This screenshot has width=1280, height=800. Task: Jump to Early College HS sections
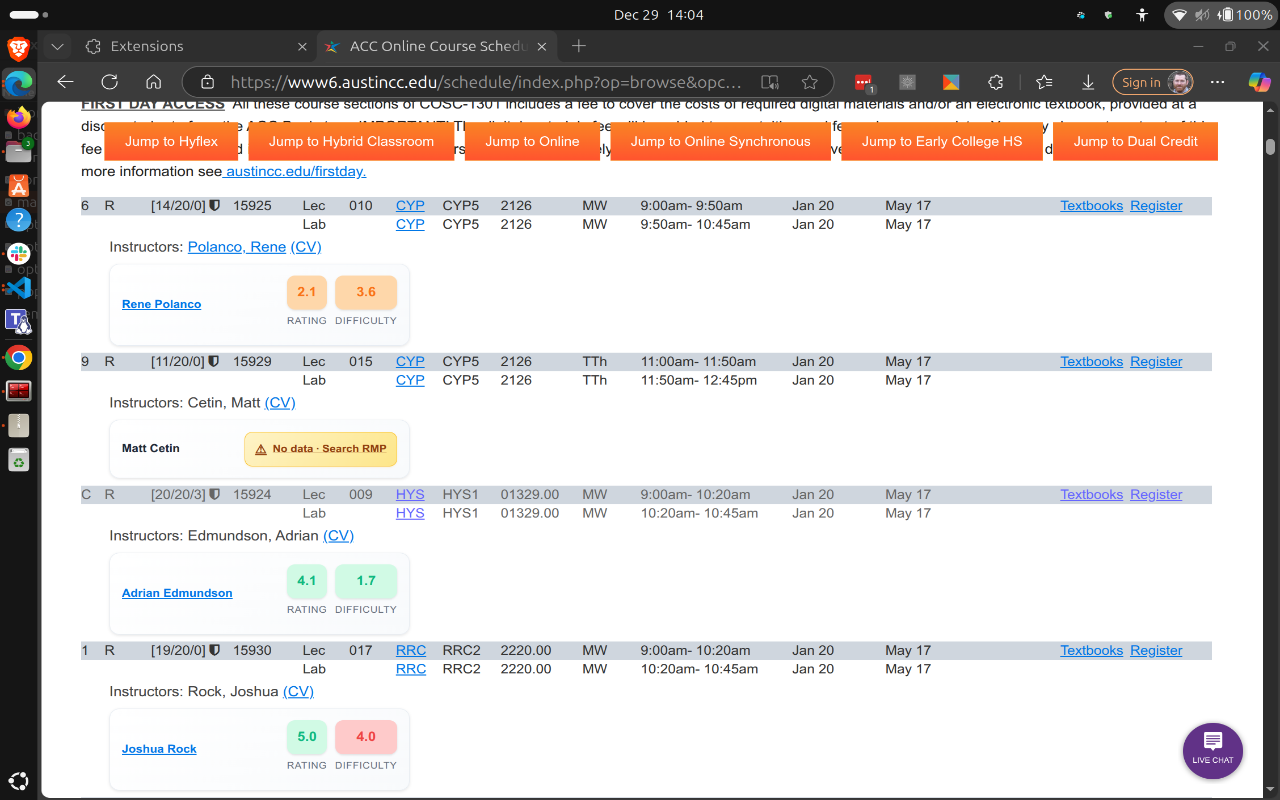(x=942, y=141)
